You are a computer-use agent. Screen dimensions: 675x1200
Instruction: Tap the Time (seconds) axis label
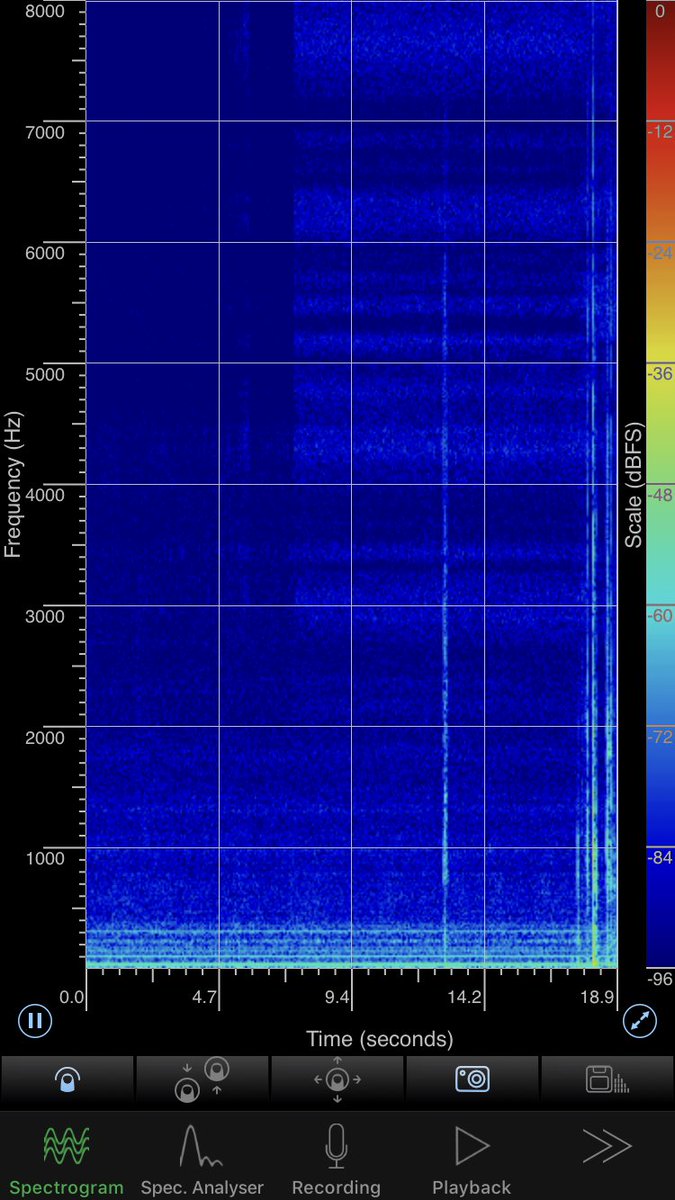[379, 1039]
